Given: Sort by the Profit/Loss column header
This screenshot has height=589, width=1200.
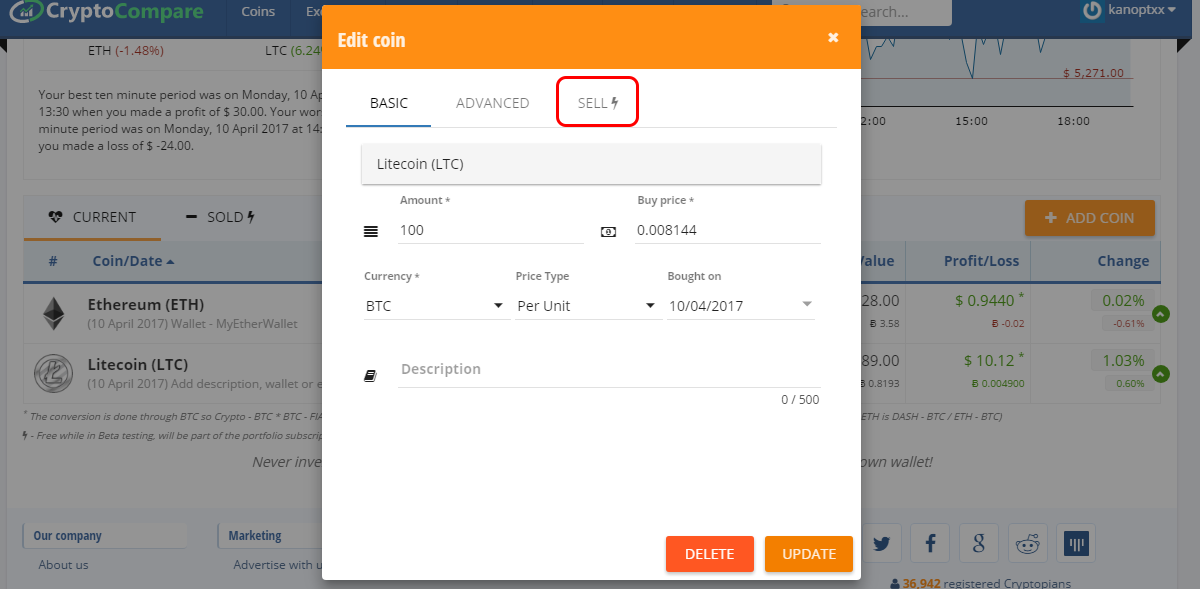Looking at the screenshot, I should [982, 261].
